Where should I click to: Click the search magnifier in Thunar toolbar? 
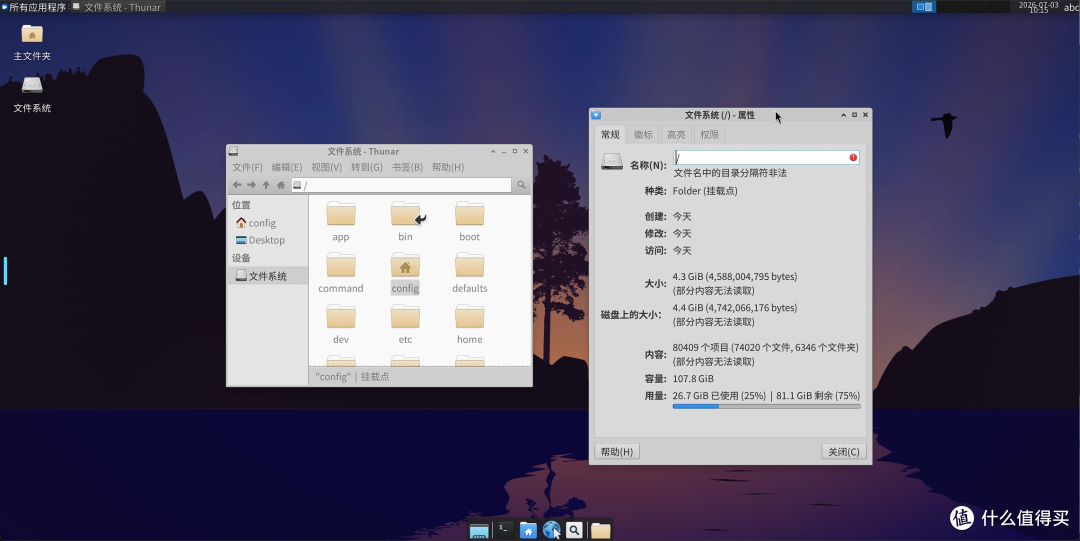(x=521, y=185)
